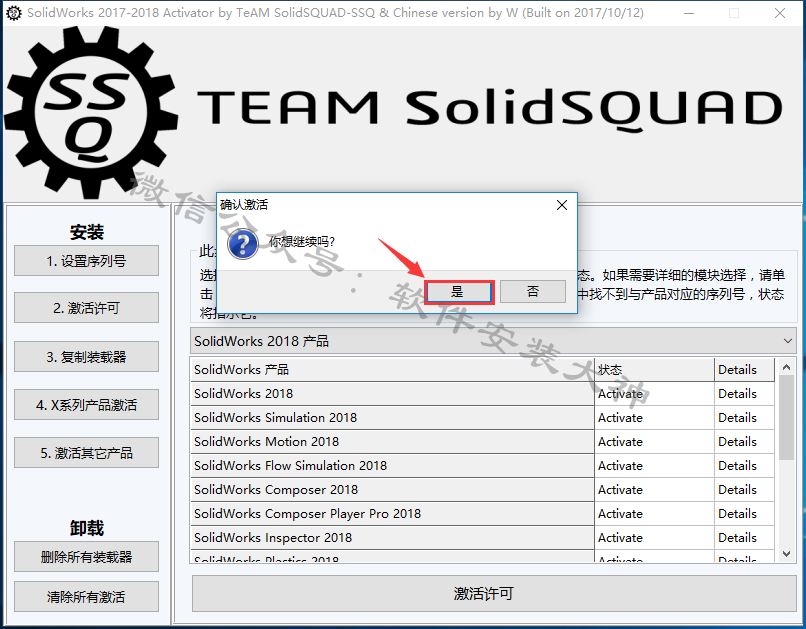Select the SolidWorks 2018 row
This screenshot has width=806, height=629.
392,394
